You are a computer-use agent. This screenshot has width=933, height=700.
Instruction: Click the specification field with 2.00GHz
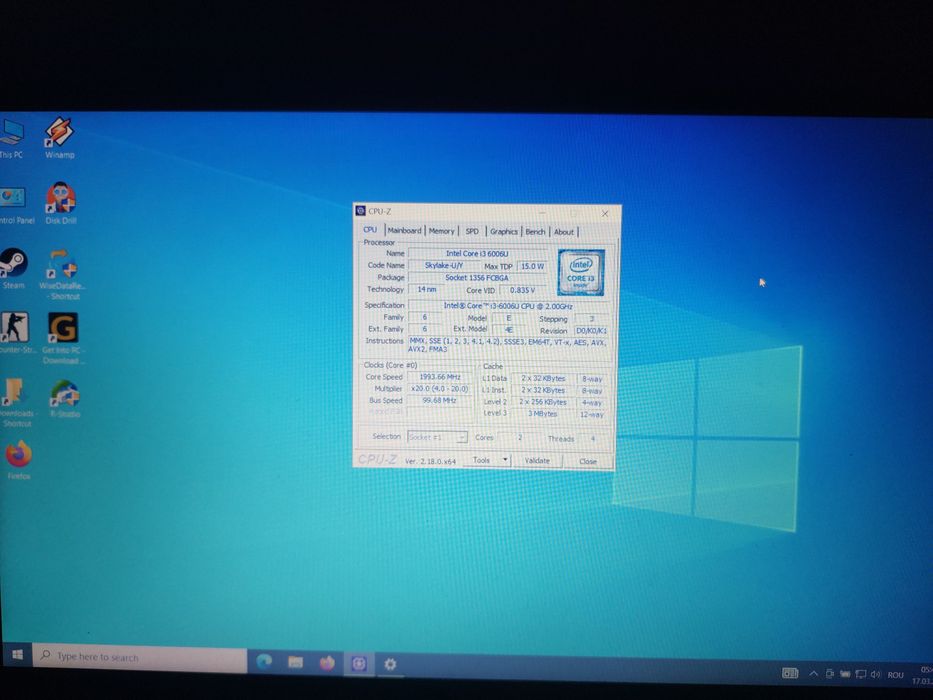[508, 306]
